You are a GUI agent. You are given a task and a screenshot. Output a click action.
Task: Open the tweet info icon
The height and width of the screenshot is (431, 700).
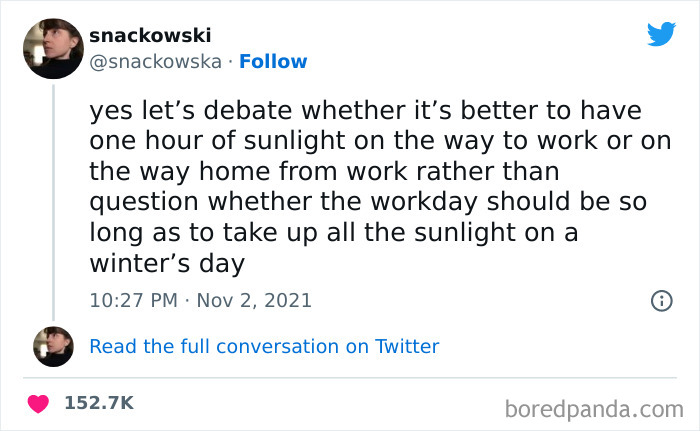tap(660, 300)
